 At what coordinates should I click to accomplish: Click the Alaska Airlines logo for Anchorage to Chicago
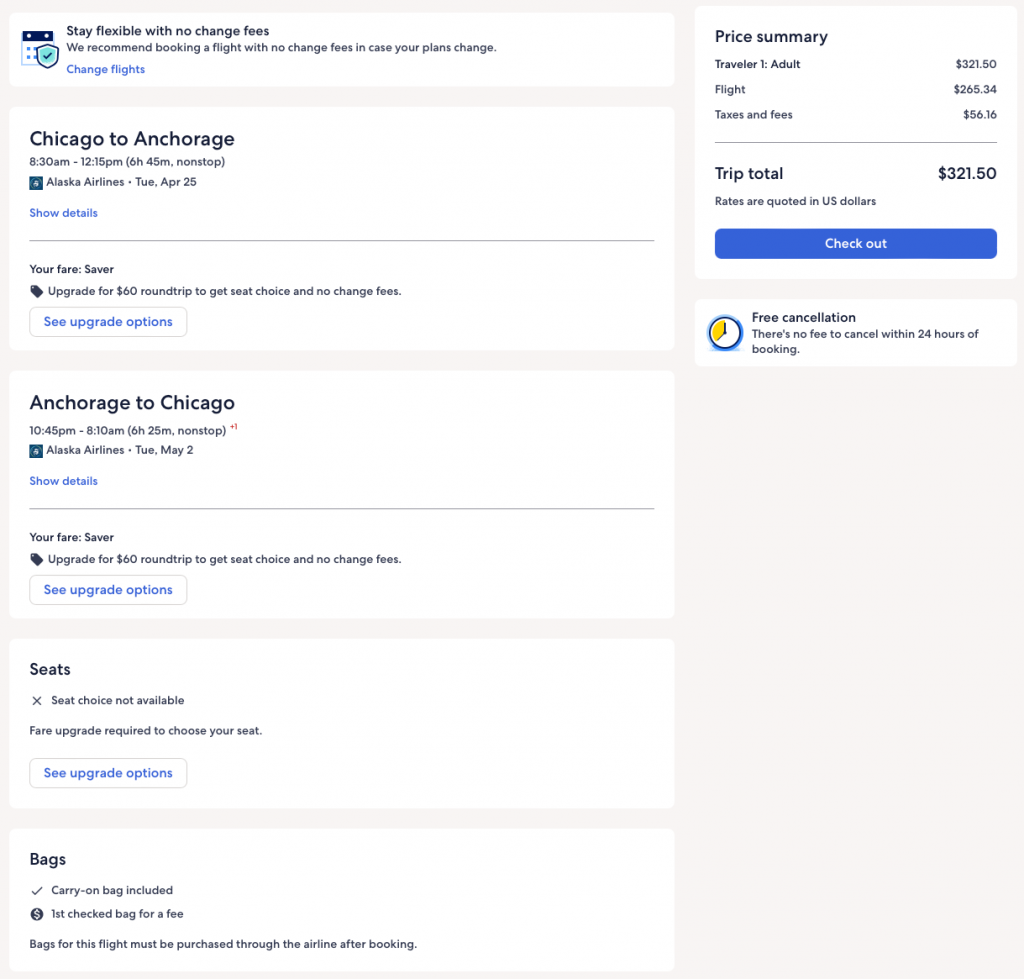point(36,451)
